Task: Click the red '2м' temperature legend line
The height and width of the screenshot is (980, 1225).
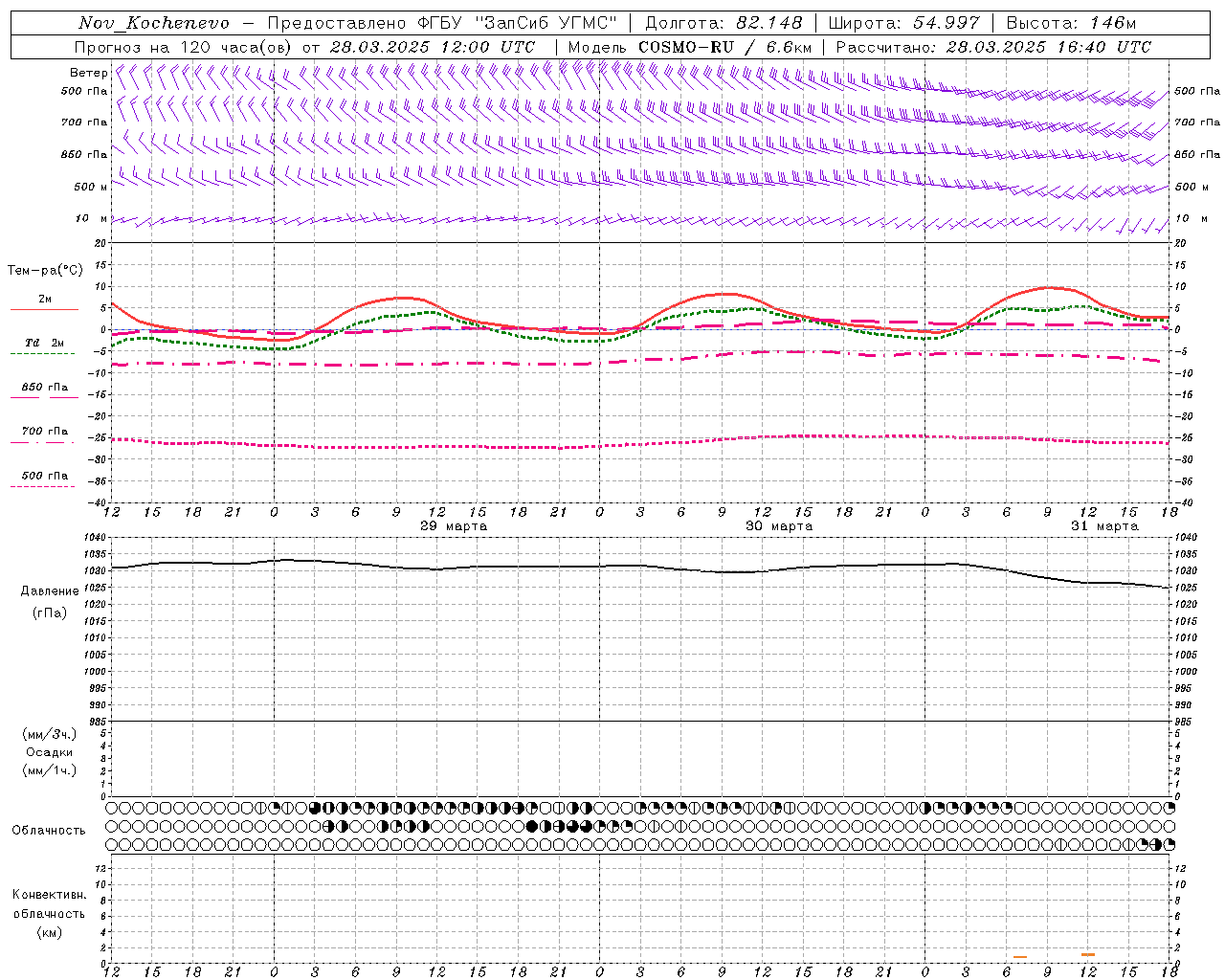Action: [x=44, y=309]
